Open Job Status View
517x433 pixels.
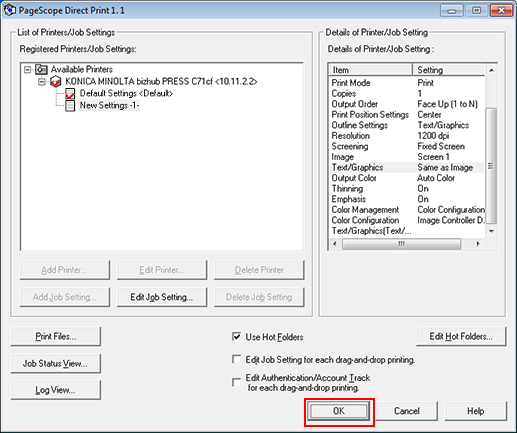point(56,363)
